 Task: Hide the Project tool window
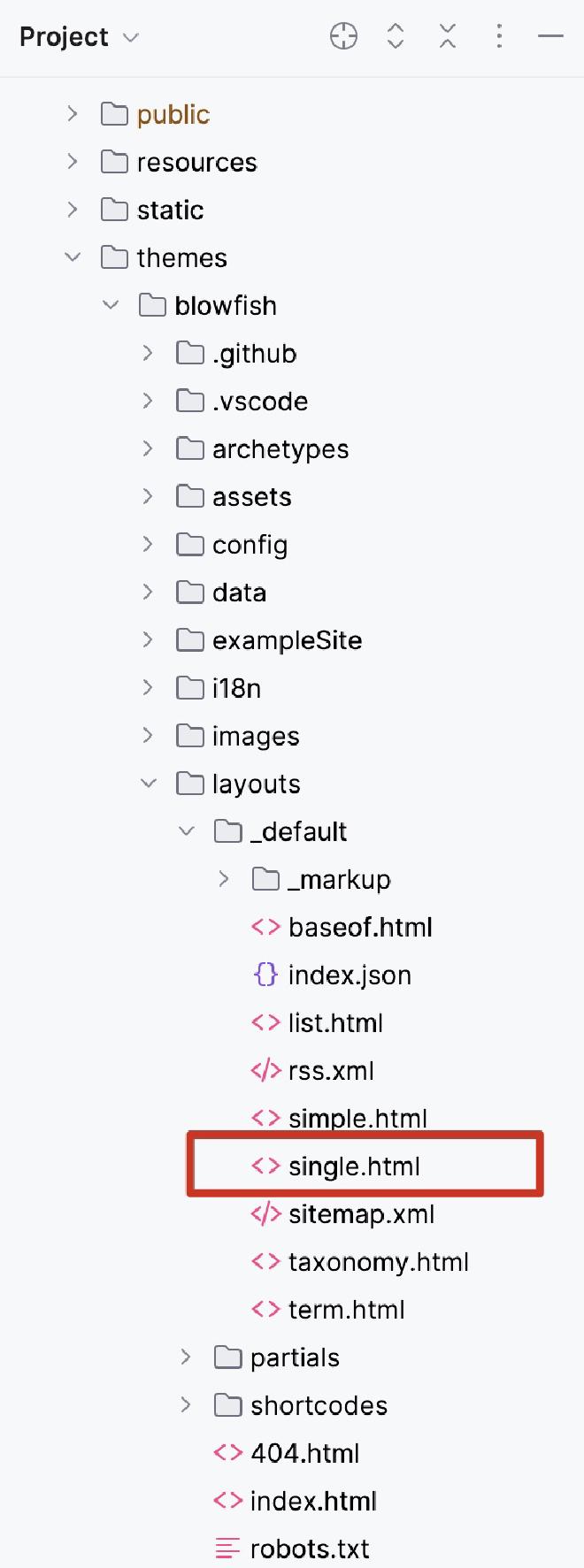click(x=550, y=36)
